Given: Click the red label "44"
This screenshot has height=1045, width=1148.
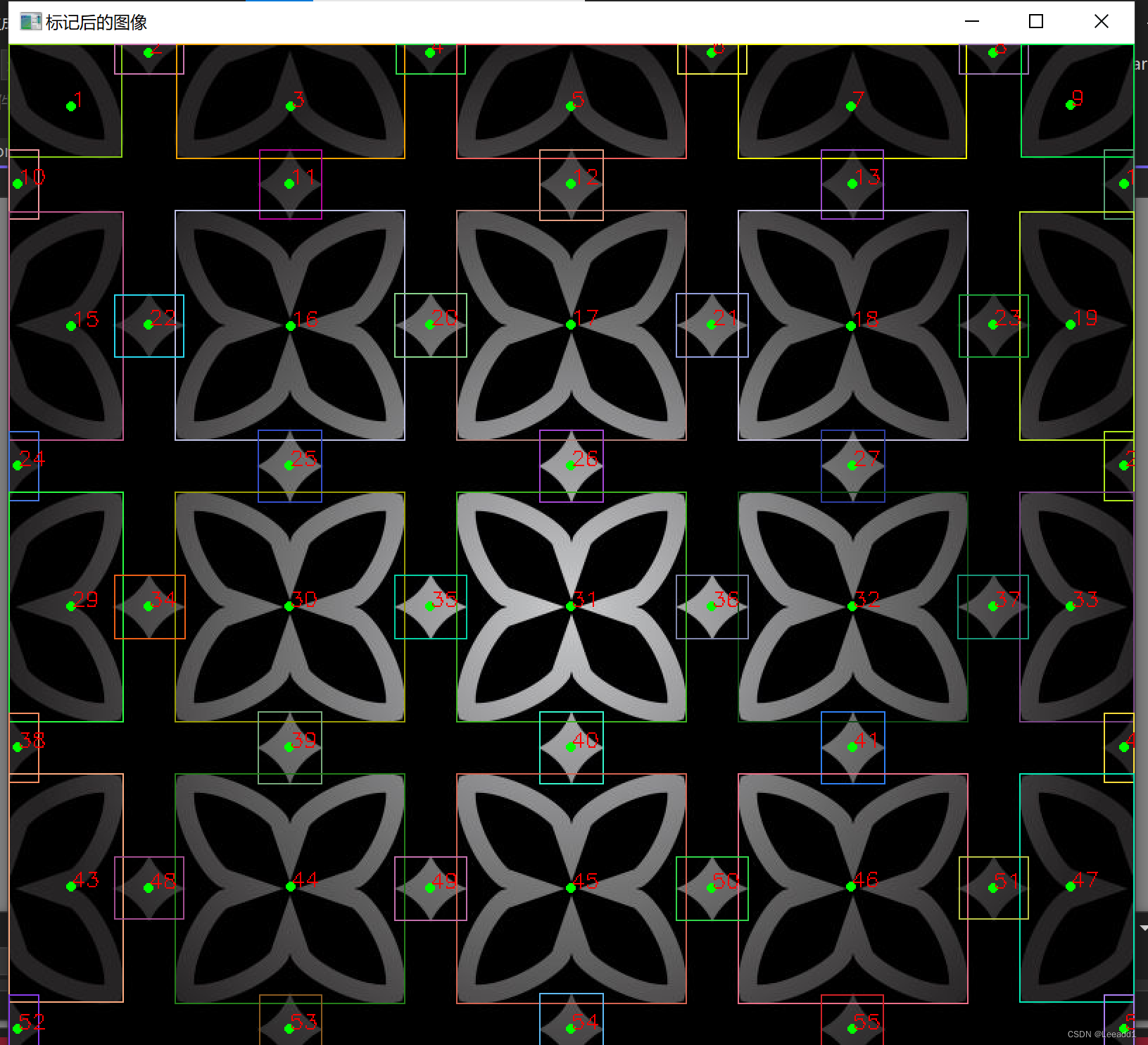Looking at the screenshot, I should [x=305, y=880].
